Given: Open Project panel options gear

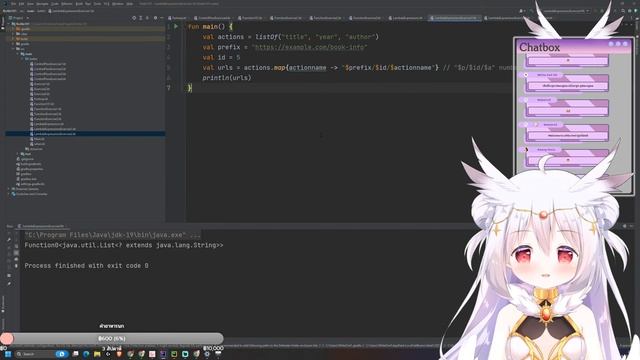Looking at the screenshot, I should 155,18.
